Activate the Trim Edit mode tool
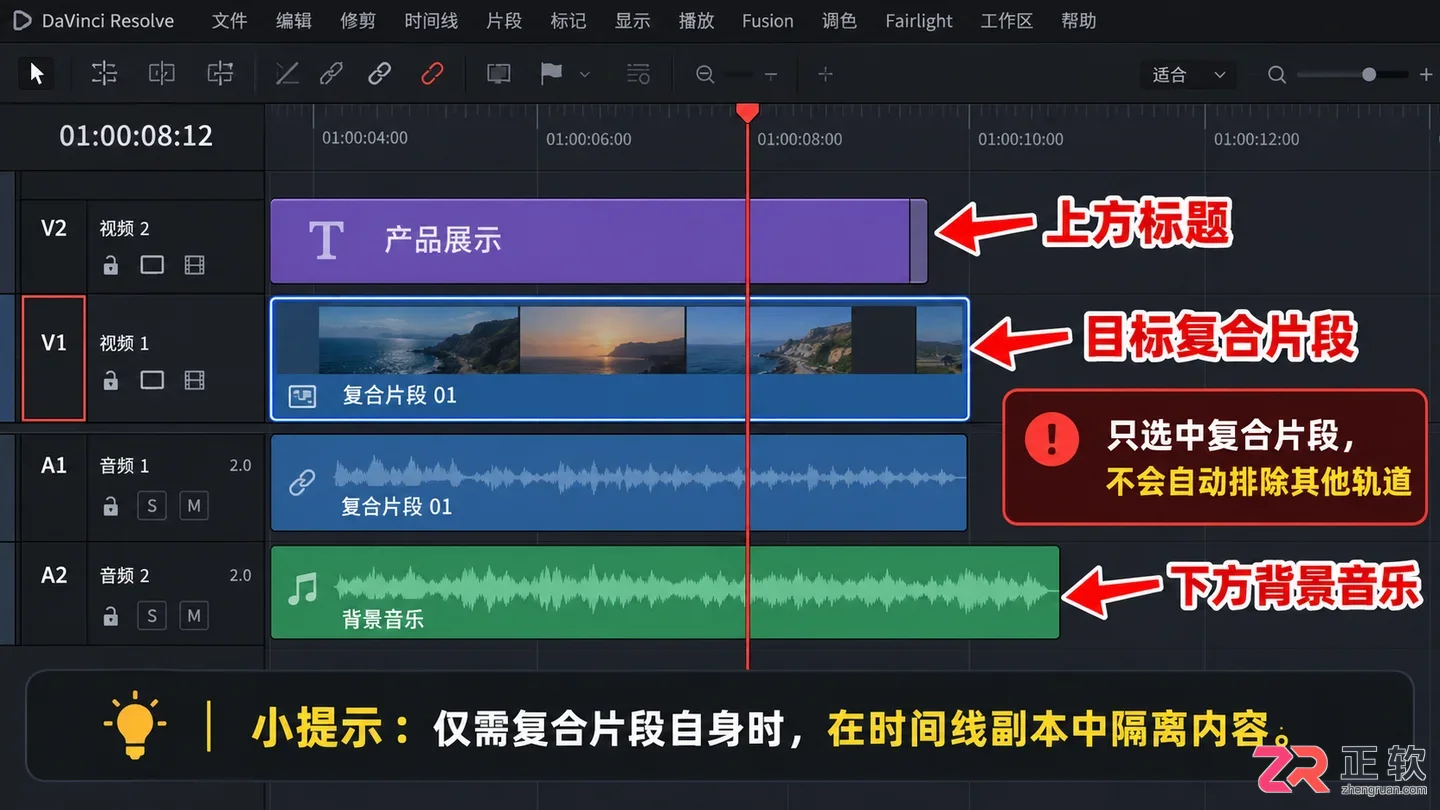 (x=104, y=73)
